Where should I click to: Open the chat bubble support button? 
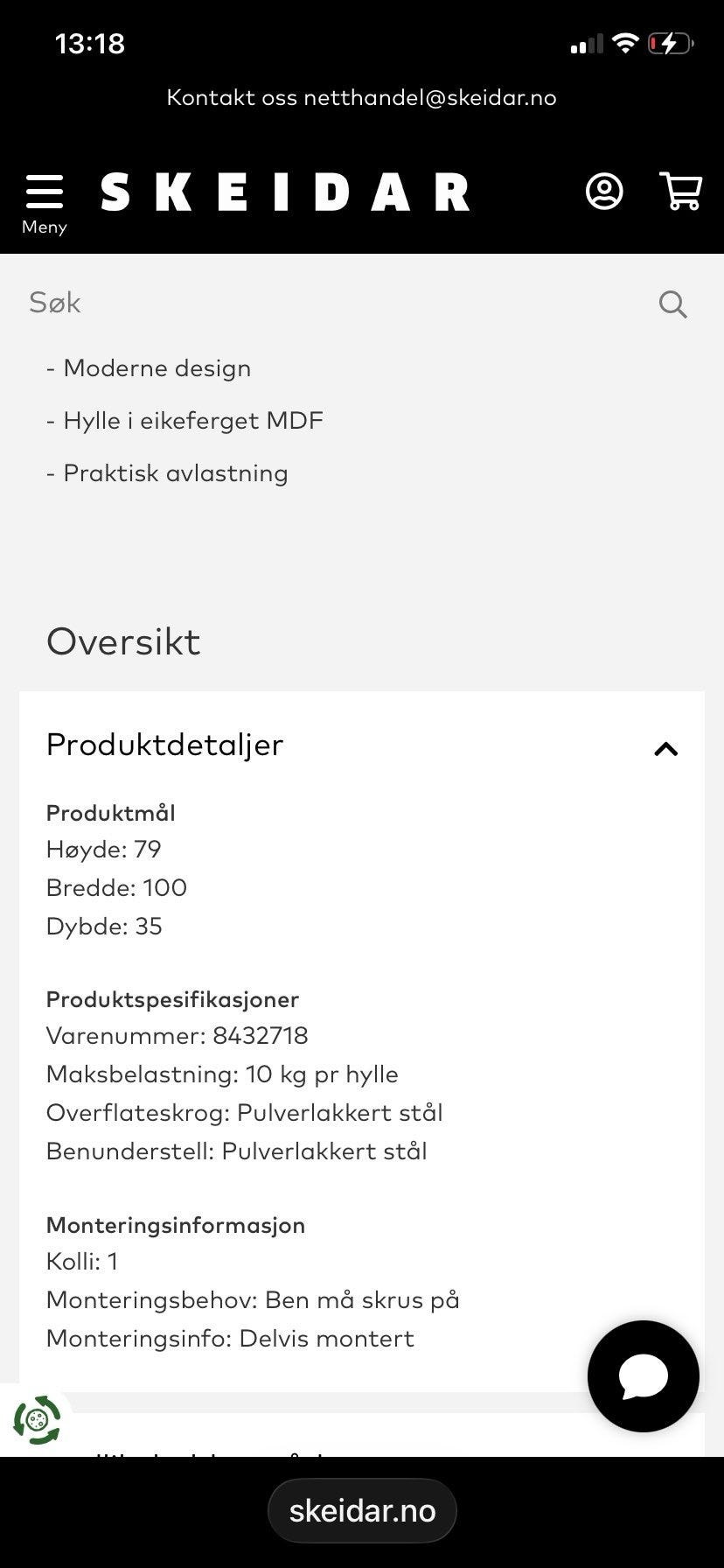point(644,1376)
